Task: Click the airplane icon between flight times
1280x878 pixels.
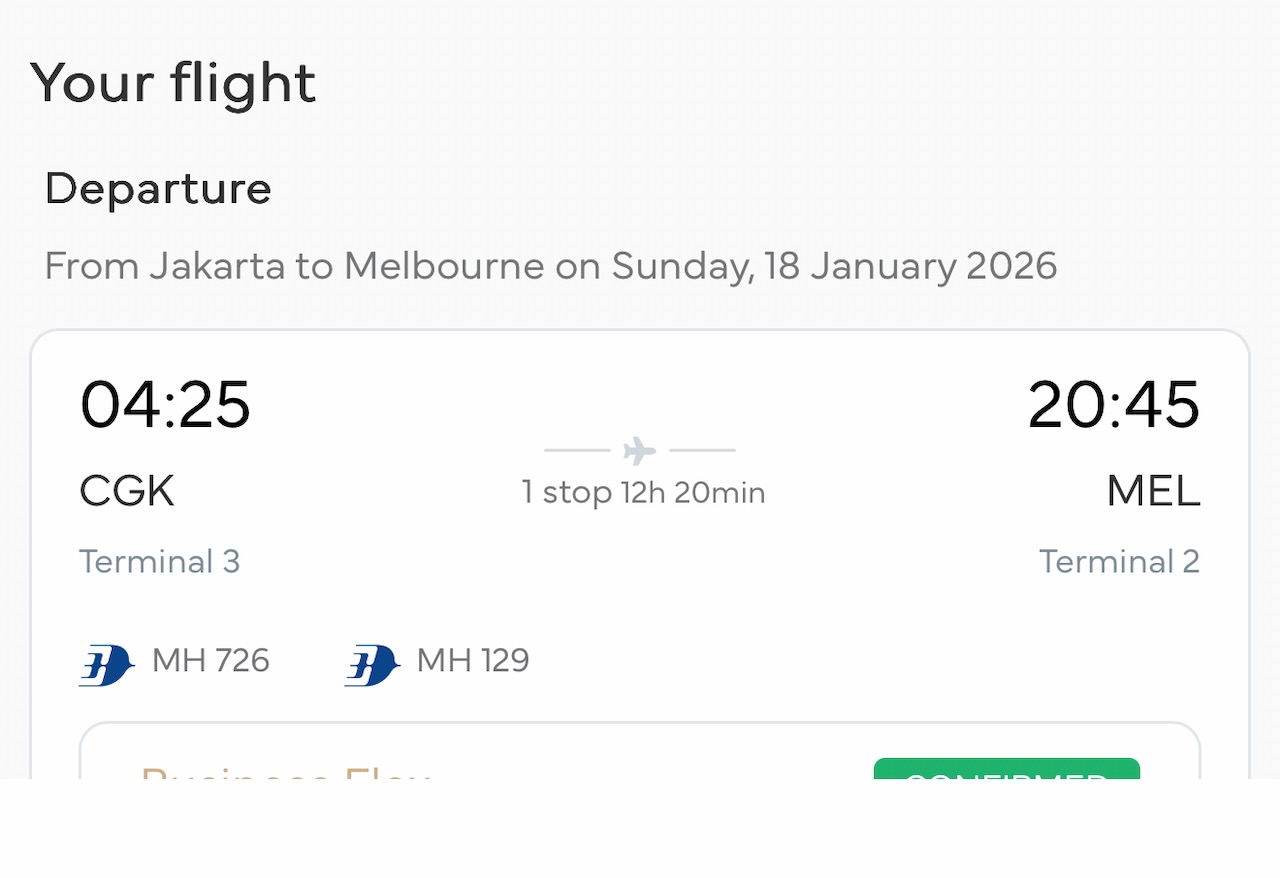Action: click(640, 451)
